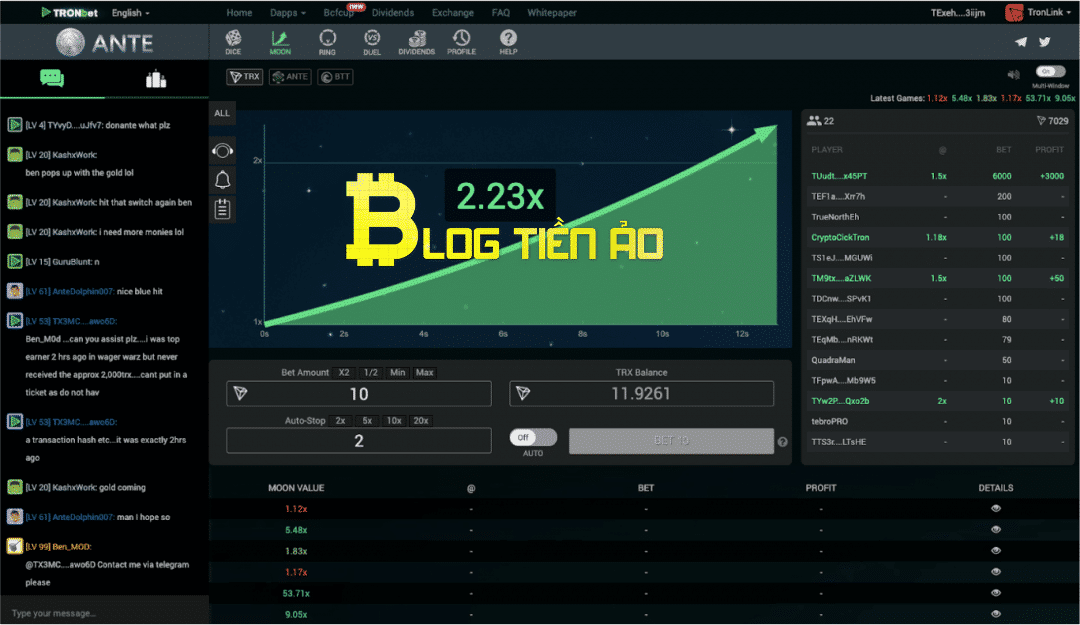Open the FAQ menu item

pyautogui.click(x=501, y=12)
